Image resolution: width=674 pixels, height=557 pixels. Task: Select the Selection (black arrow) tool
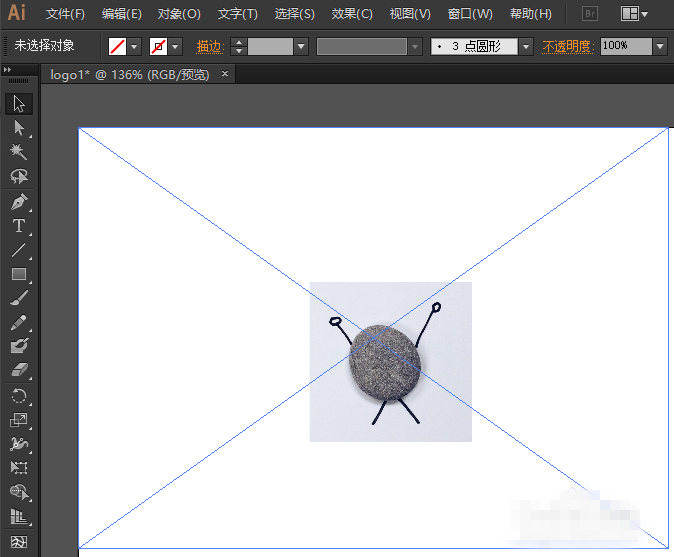pyautogui.click(x=19, y=104)
